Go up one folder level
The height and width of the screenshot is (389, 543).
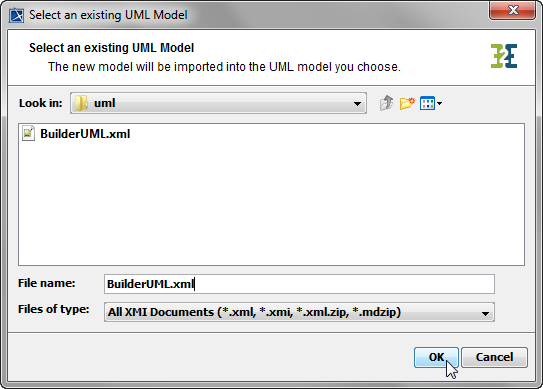coord(386,103)
